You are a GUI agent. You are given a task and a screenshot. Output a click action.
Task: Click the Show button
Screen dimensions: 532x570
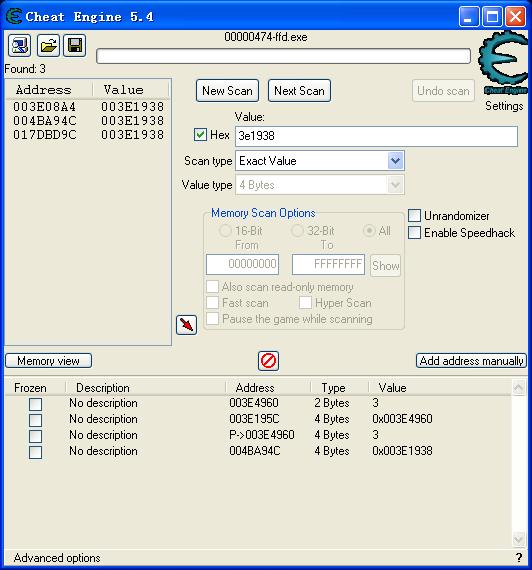pyautogui.click(x=385, y=266)
